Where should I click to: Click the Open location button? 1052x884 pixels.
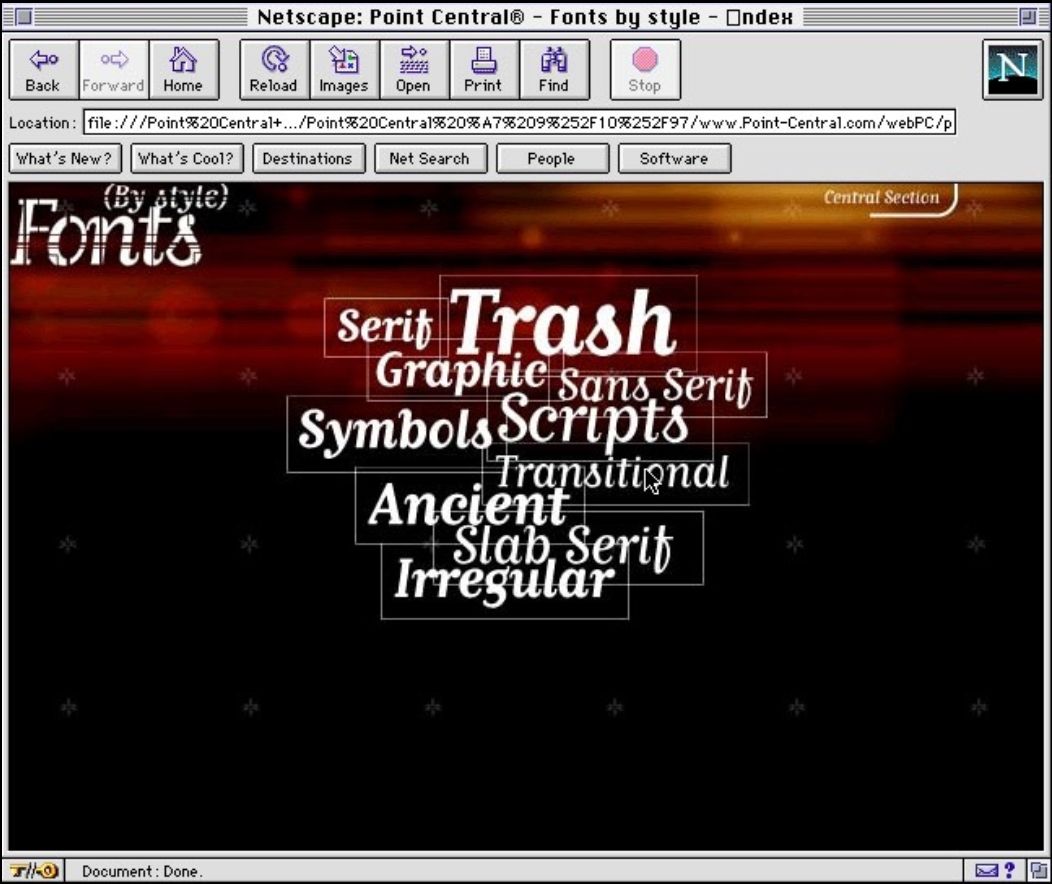click(x=413, y=70)
